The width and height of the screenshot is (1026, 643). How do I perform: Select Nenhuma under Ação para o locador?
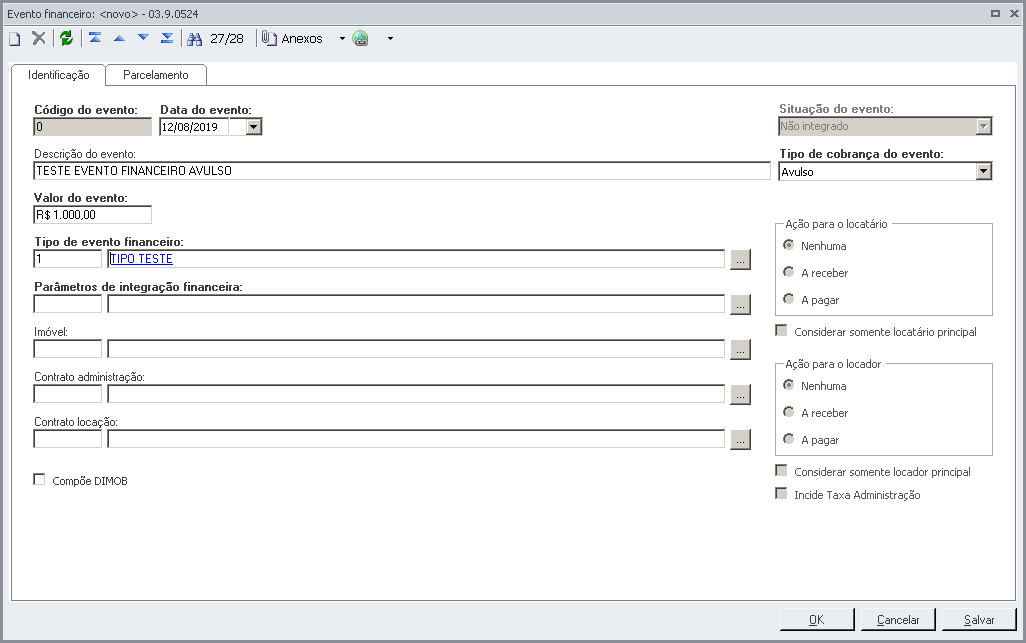click(x=788, y=385)
